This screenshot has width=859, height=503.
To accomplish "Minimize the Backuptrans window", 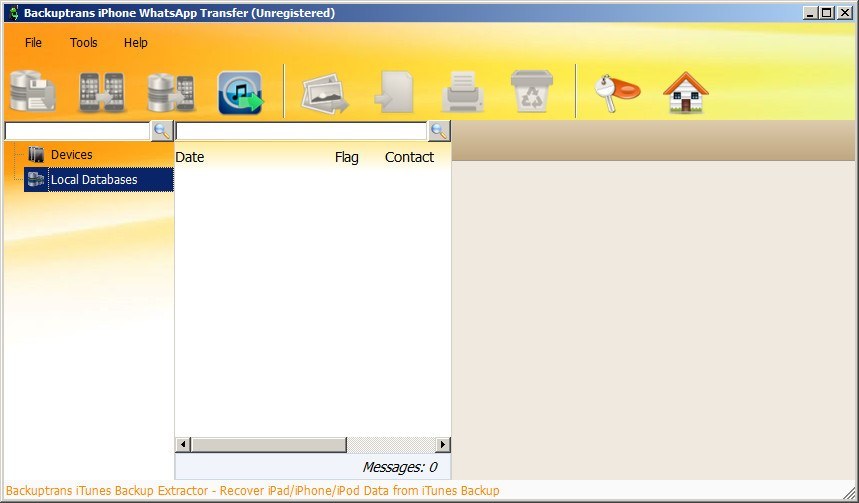I will click(x=810, y=13).
